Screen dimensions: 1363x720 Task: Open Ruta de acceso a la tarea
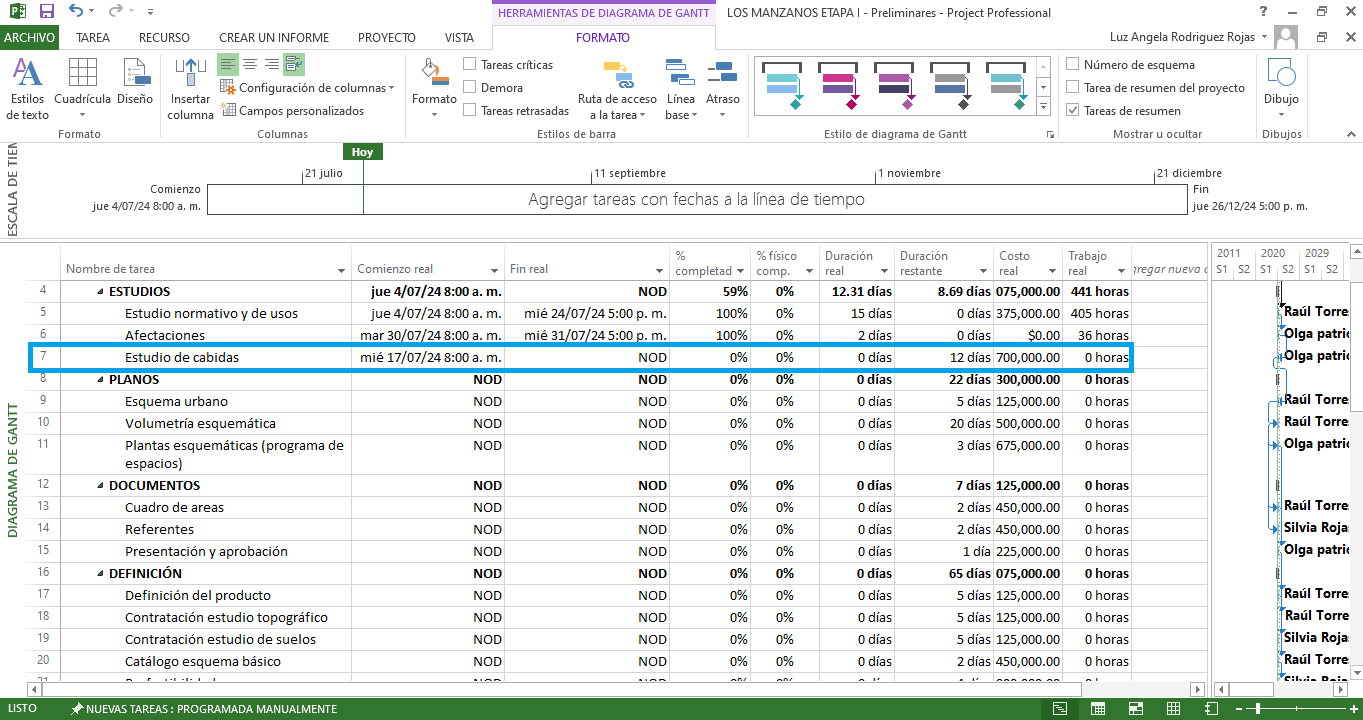tap(617, 88)
